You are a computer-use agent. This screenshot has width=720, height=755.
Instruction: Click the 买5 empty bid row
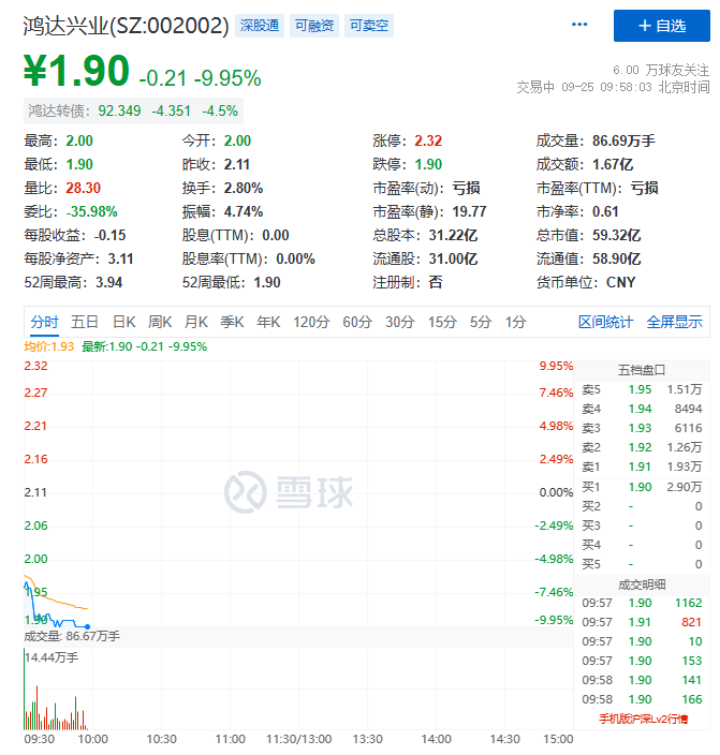pos(641,564)
